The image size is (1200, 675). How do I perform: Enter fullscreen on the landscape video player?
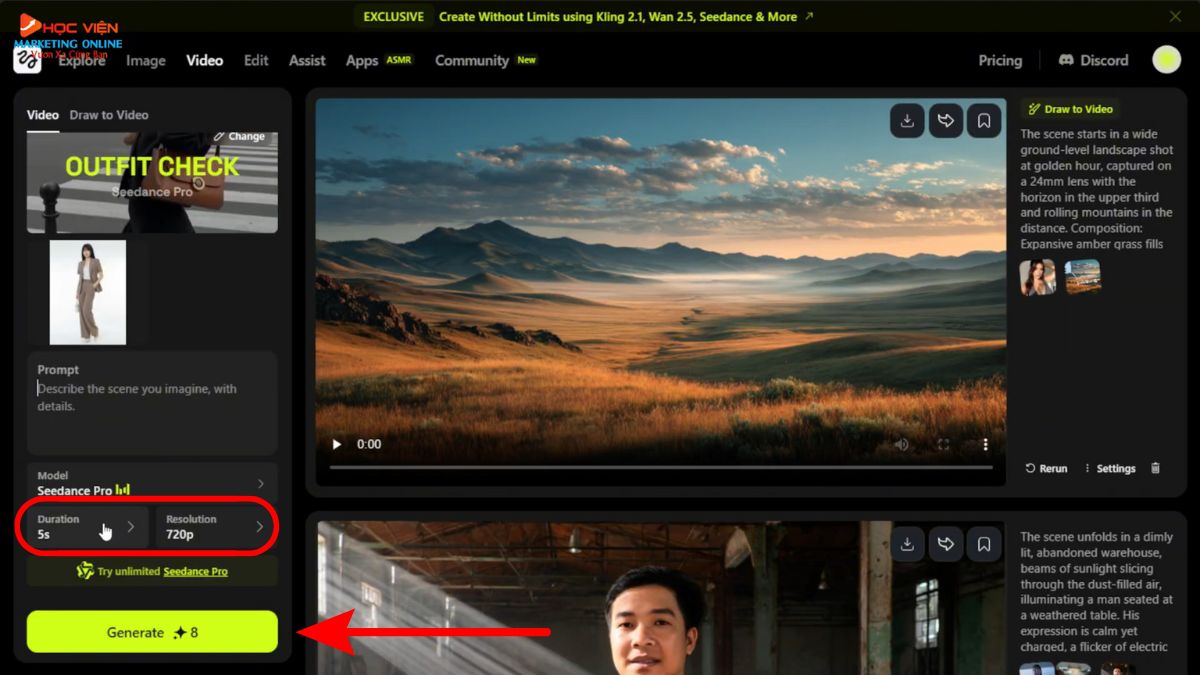click(x=943, y=444)
